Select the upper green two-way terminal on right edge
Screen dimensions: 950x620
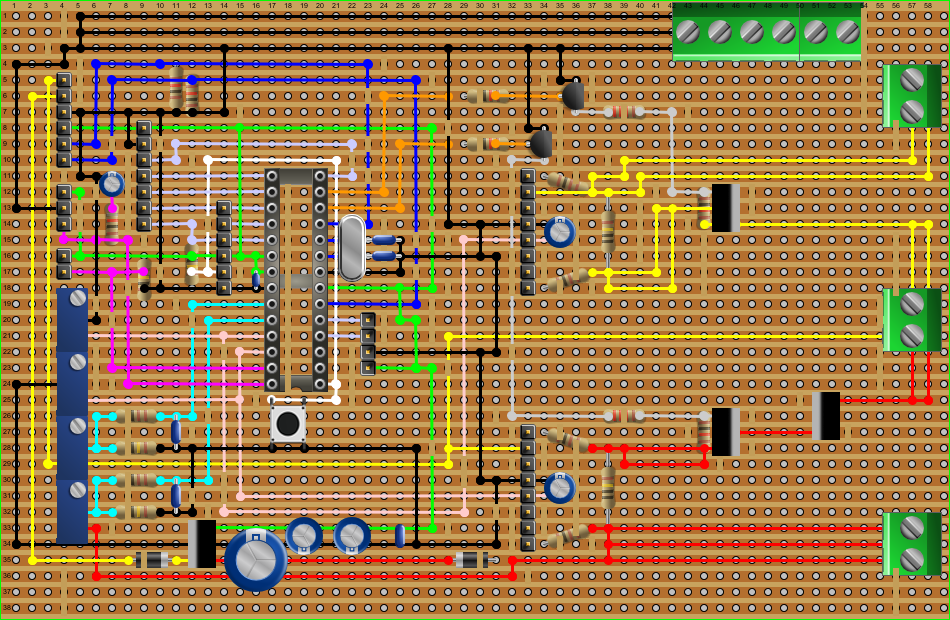tap(911, 96)
